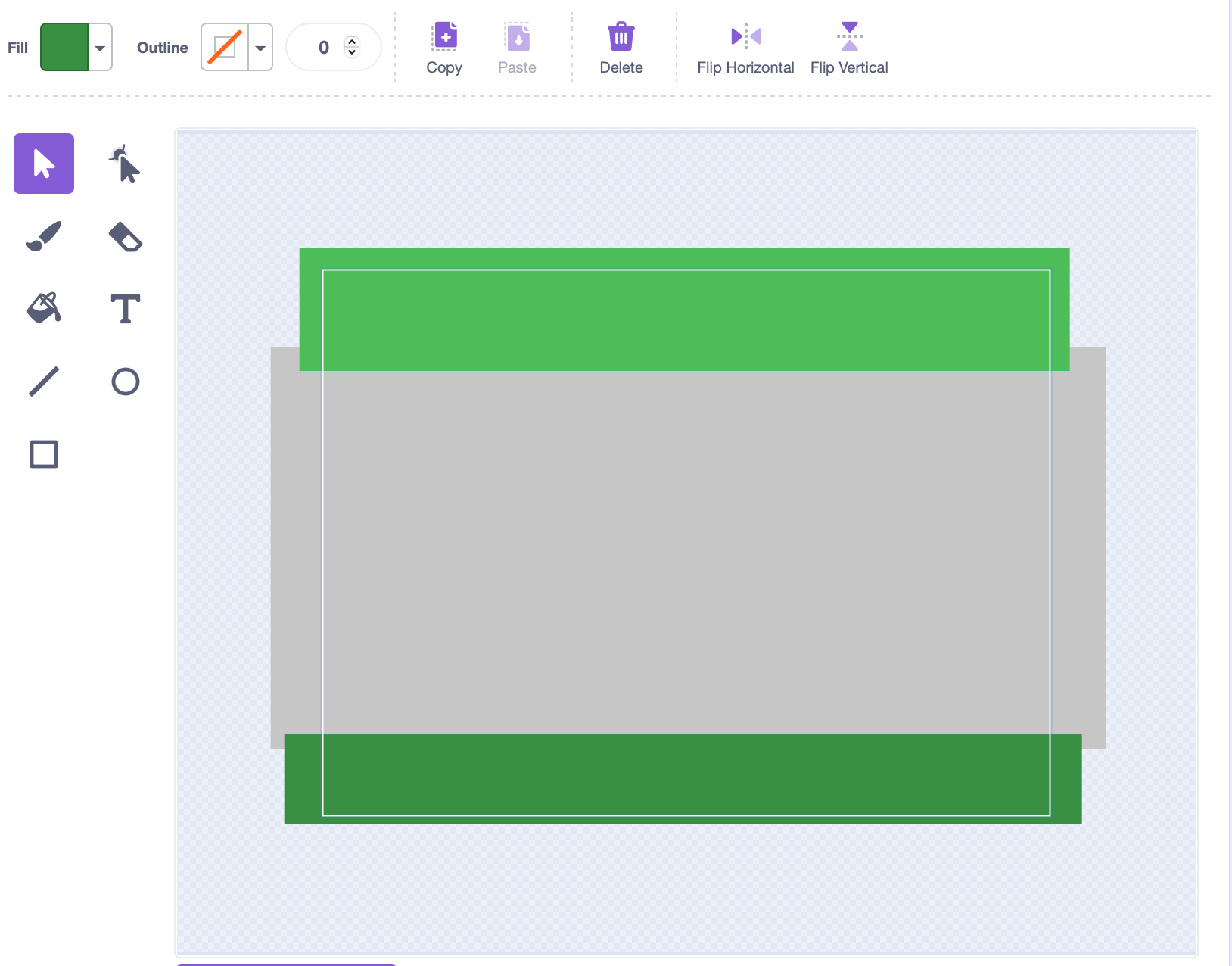Click the outline width number field
The image size is (1232, 966).
click(x=323, y=48)
